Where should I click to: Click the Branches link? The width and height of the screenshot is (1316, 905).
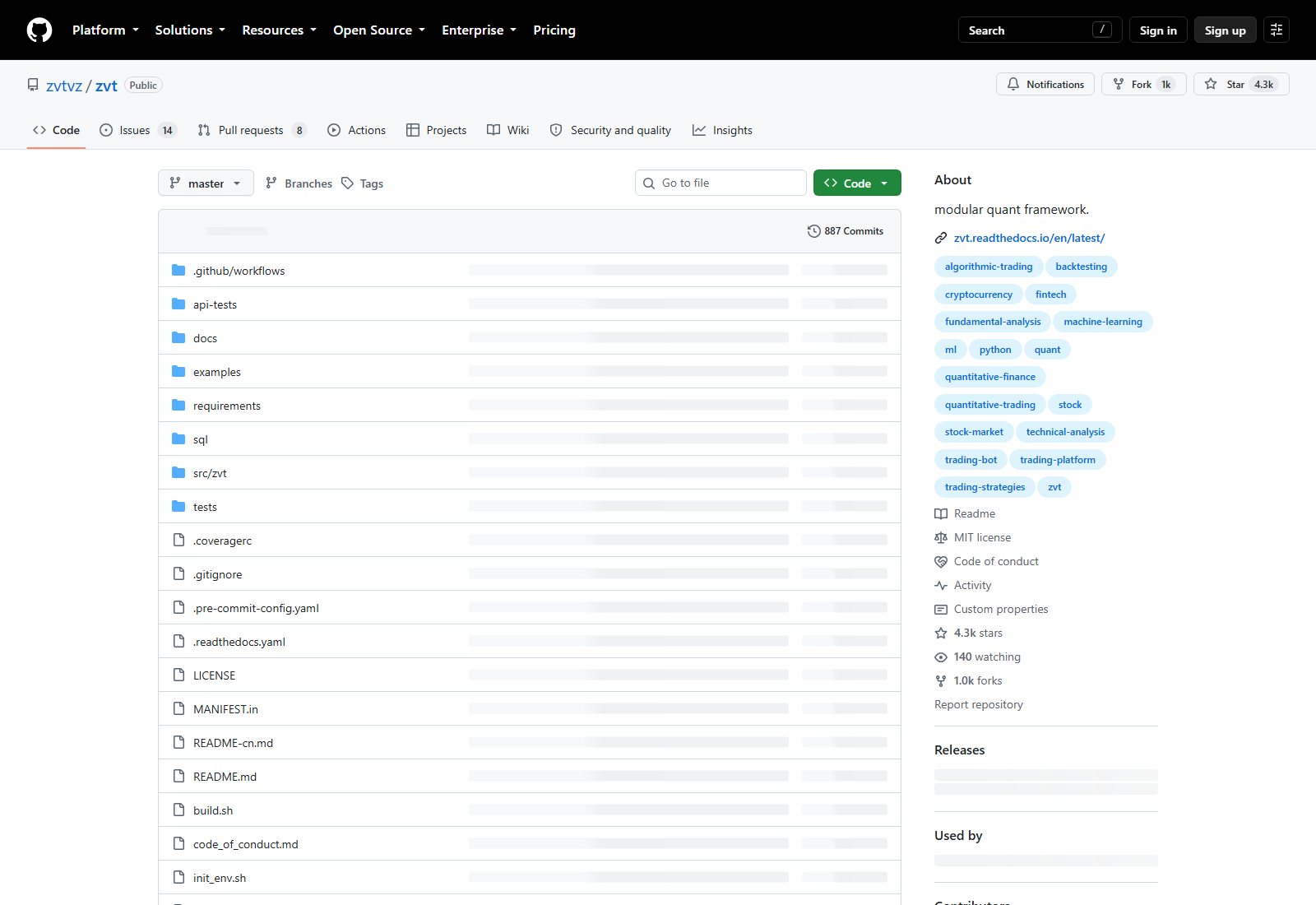(x=299, y=183)
